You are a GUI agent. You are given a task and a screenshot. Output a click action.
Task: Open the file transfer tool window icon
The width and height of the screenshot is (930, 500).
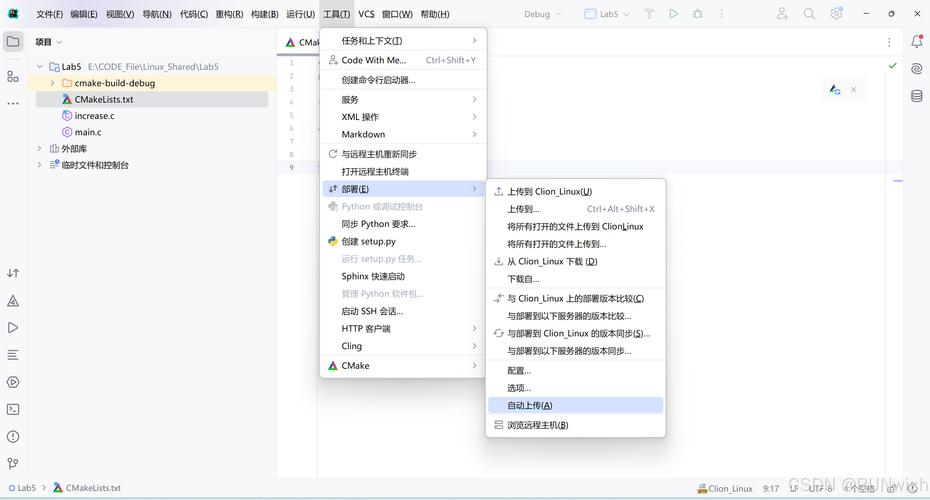[13, 273]
